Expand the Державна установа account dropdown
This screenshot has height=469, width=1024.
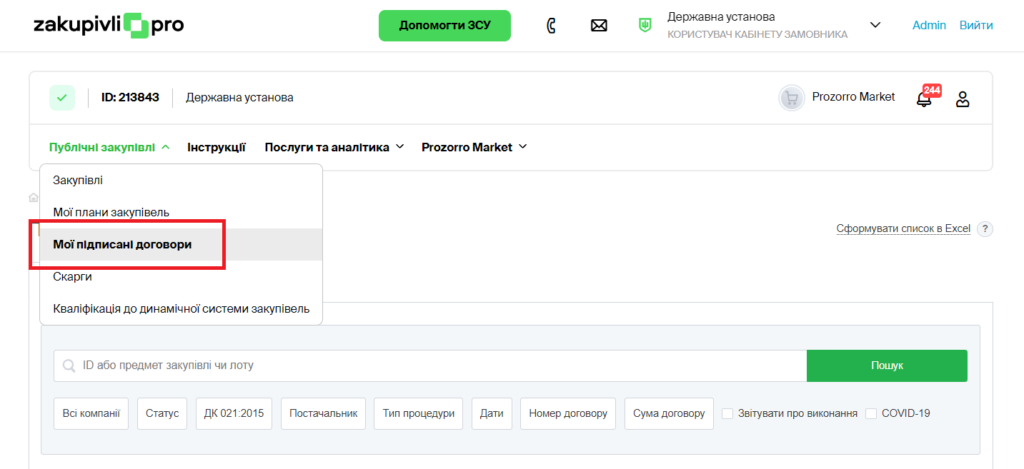pyautogui.click(x=876, y=25)
